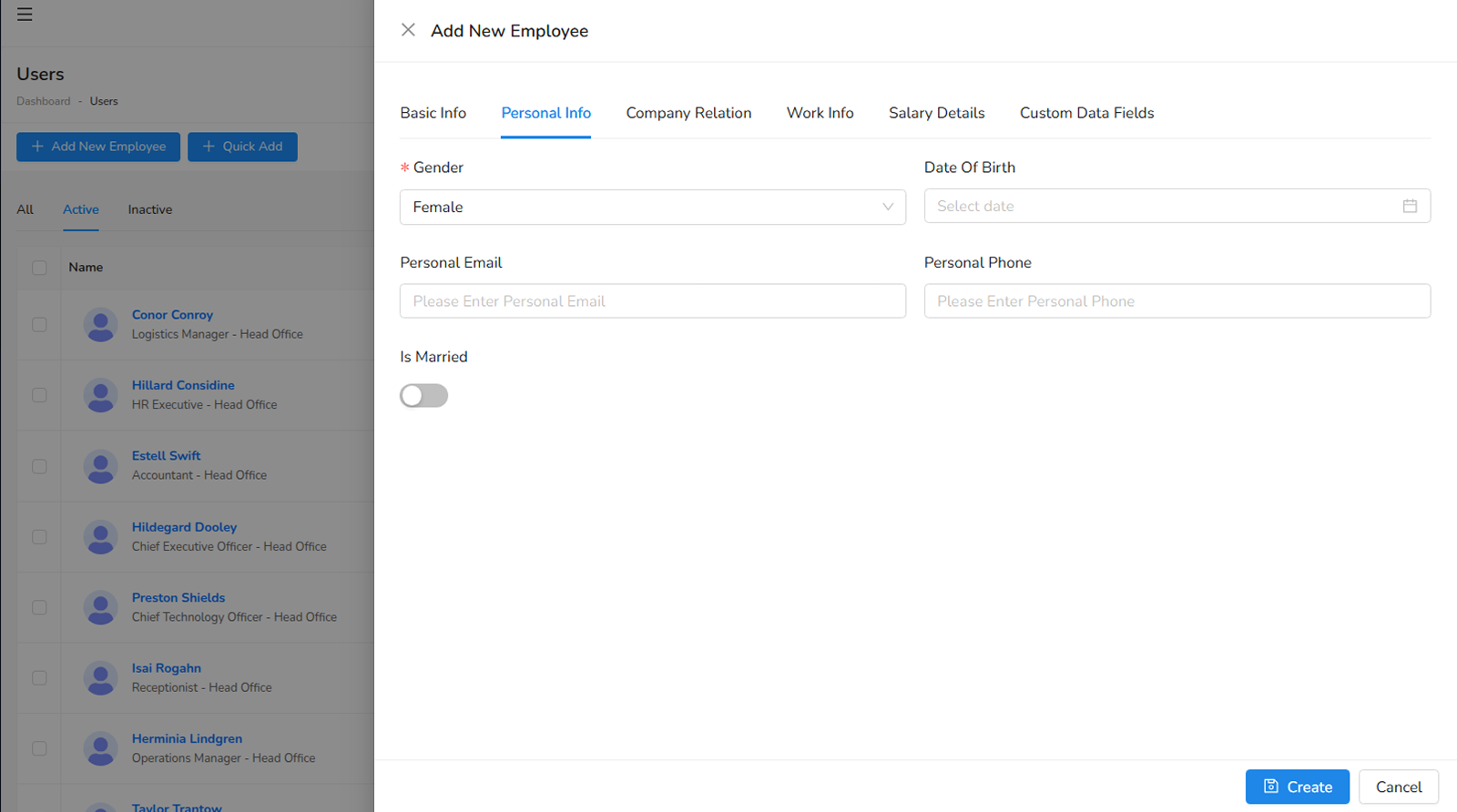1457x812 pixels.
Task: Go to the Work Info tab
Action: (820, 113)
